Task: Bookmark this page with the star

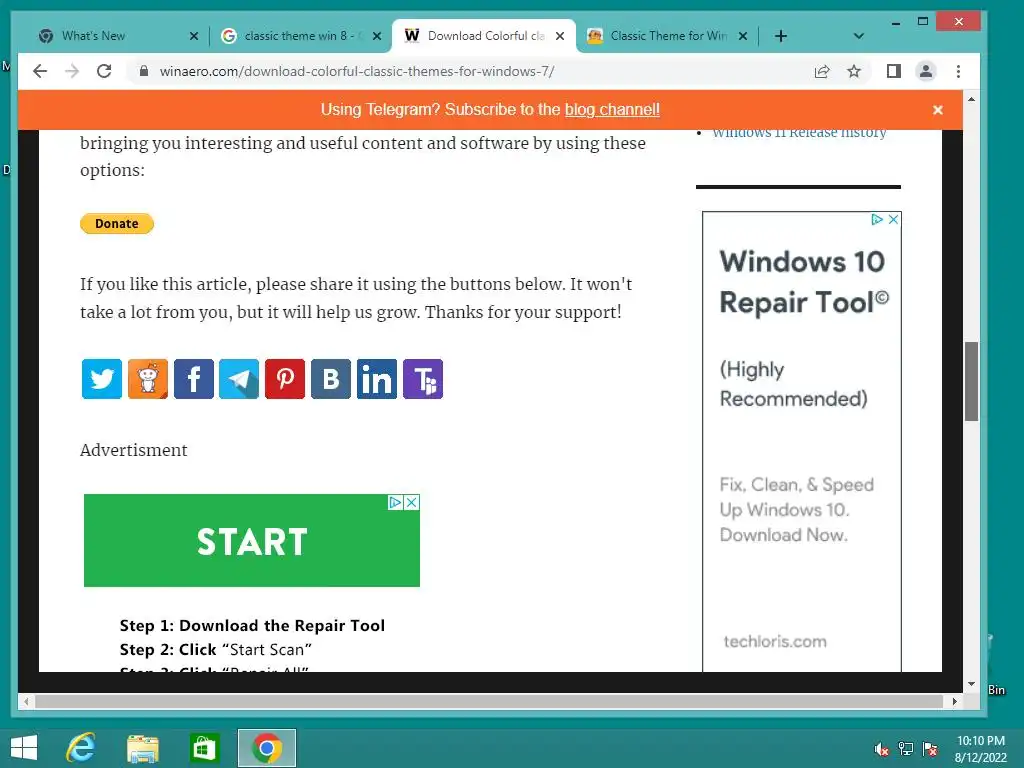Action: [x=854, y=71]
